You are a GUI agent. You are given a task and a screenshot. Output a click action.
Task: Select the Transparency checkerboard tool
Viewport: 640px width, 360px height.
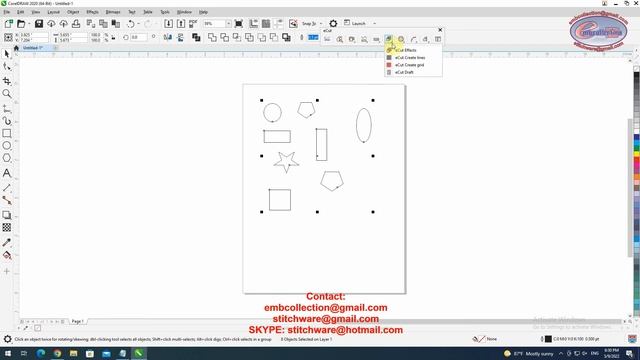click(7, 227)
